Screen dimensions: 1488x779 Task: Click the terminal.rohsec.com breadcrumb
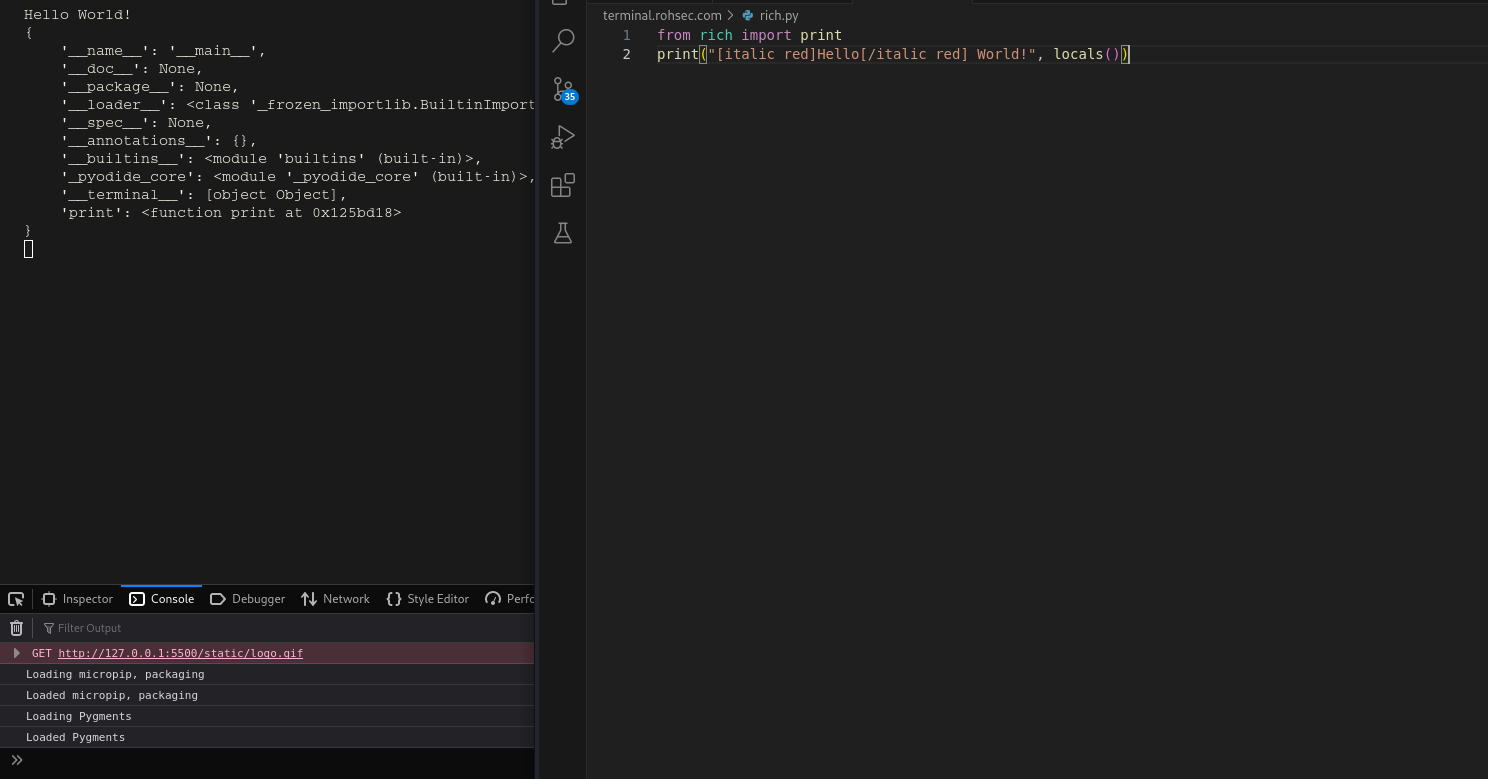(x=662, y=16)
